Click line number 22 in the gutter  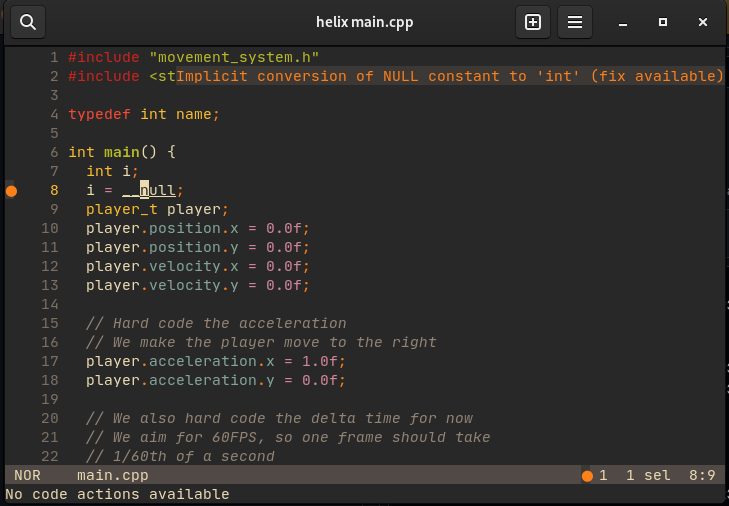(x=50, y=456)
